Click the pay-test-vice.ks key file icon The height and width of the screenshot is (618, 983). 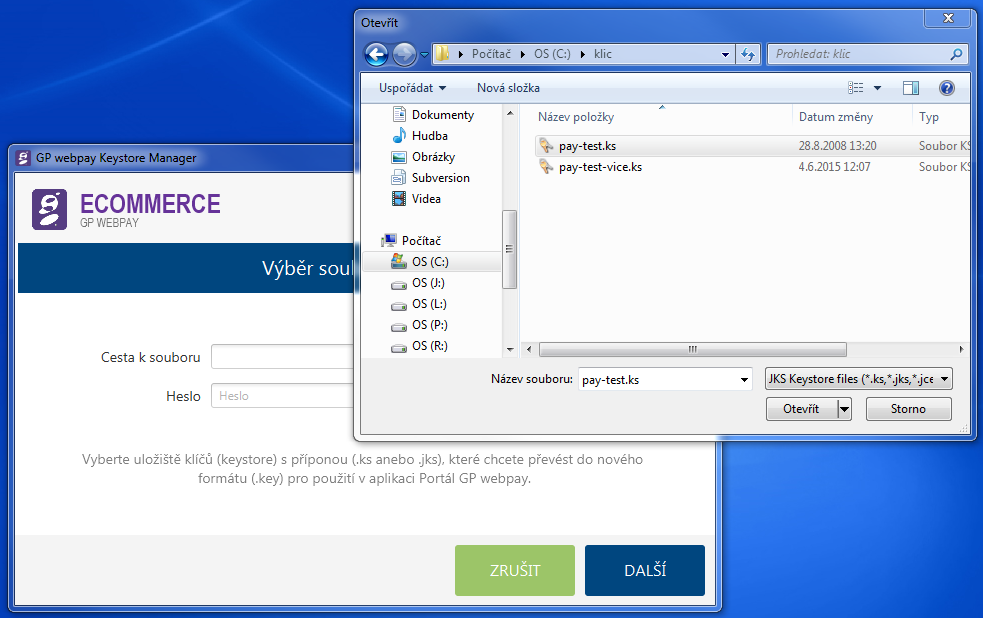coord(546,167)
